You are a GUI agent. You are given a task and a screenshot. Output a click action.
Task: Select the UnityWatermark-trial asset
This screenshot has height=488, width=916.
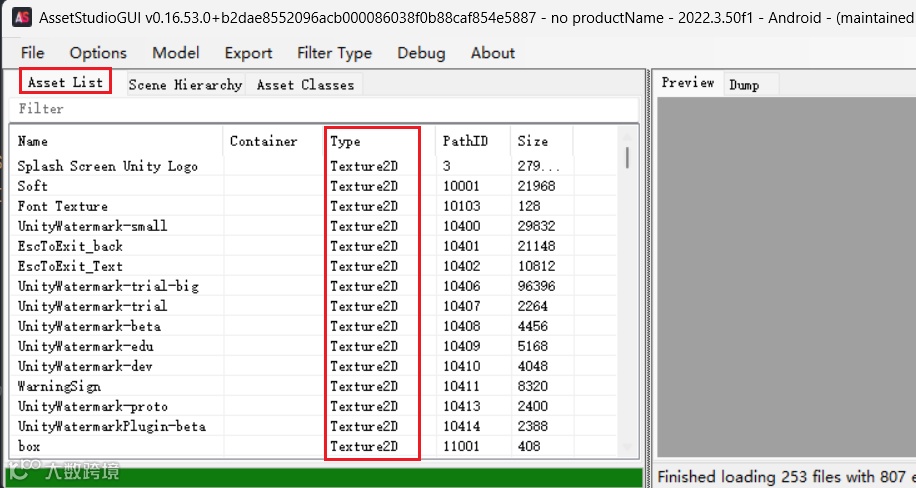[92, 306]
